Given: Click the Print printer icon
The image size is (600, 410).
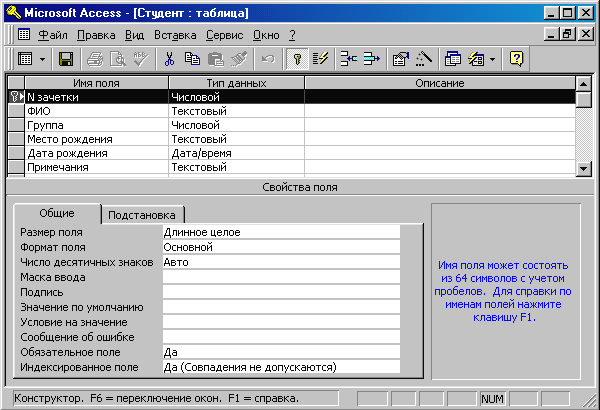Looking at the screenshot, I should (x=95, y=59).
